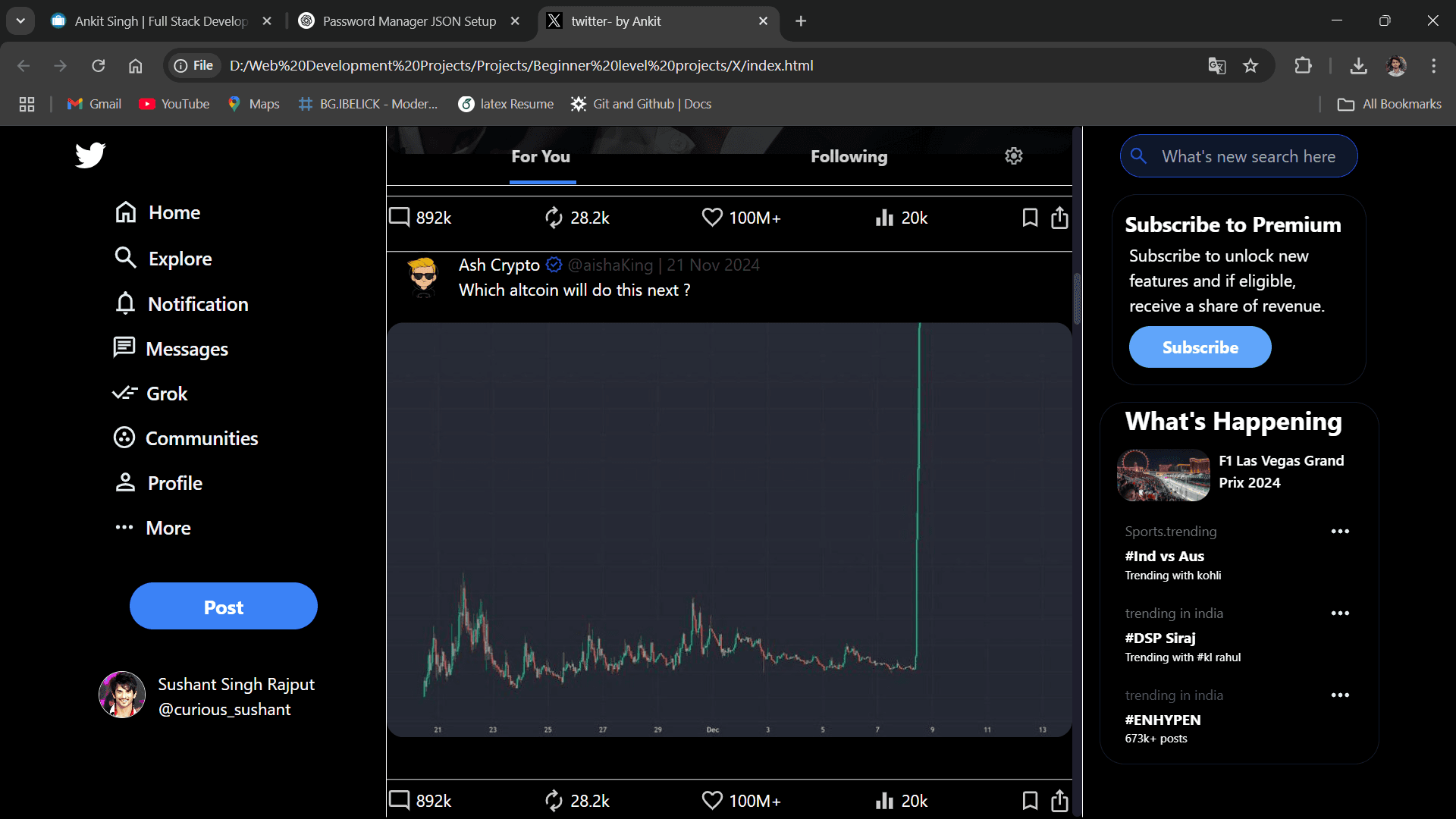Open the All Bookmarks folder

pyautogui.click(x=1389, y=104)
